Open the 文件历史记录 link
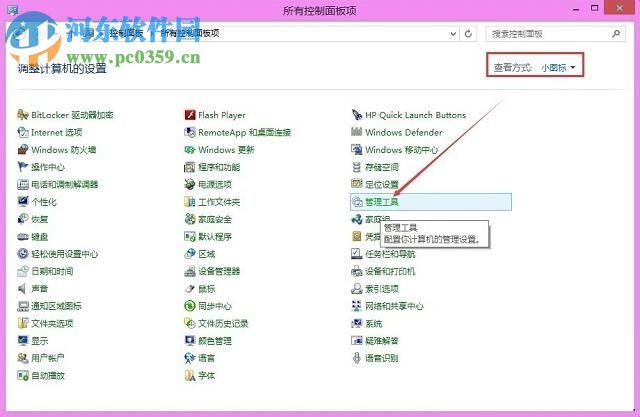This screenshot has height=417, width=640. point(223,323)
